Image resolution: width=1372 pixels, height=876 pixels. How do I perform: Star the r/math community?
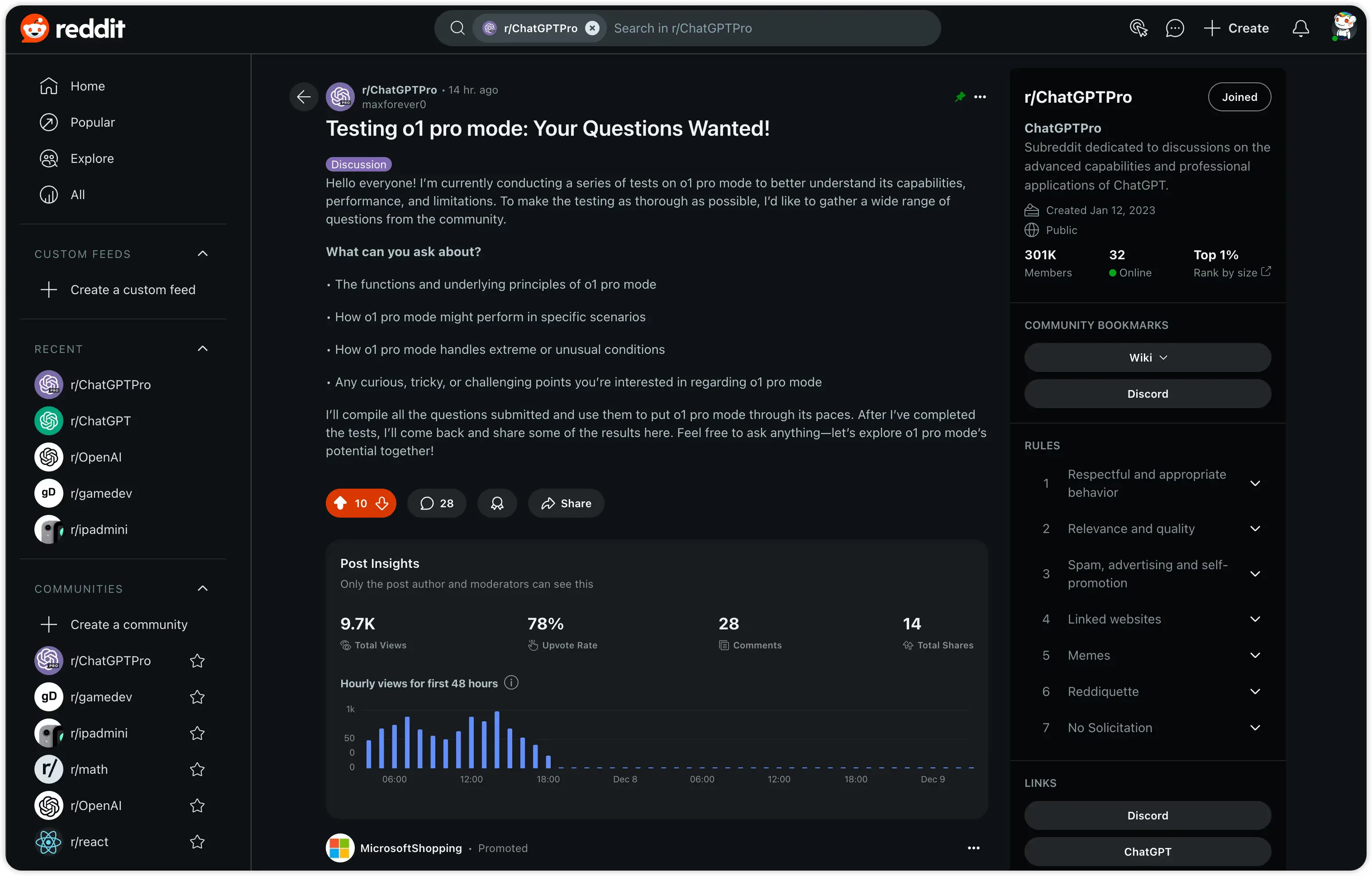click(x=197, y=770)
